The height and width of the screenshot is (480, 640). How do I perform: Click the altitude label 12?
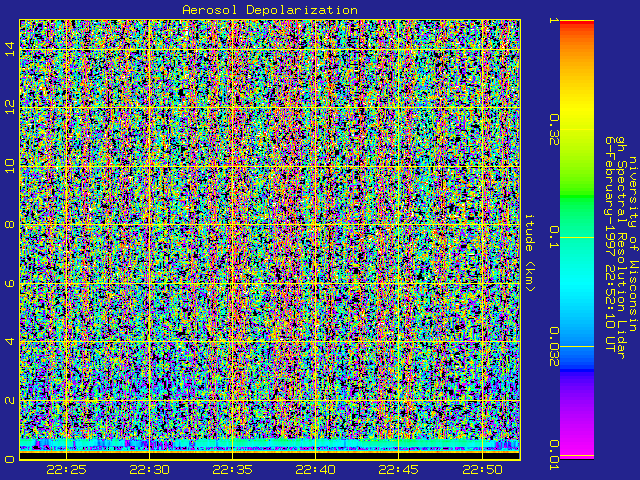click(x=10, y=107)
